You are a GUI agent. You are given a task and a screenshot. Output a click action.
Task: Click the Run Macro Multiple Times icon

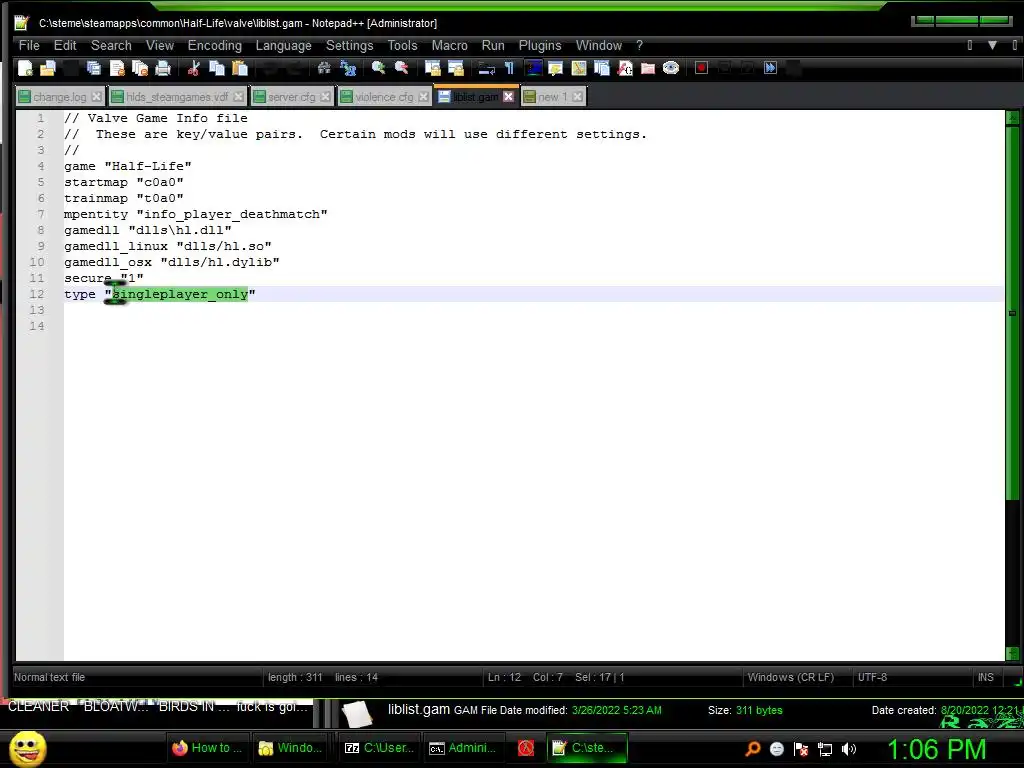tap(771, 68)
